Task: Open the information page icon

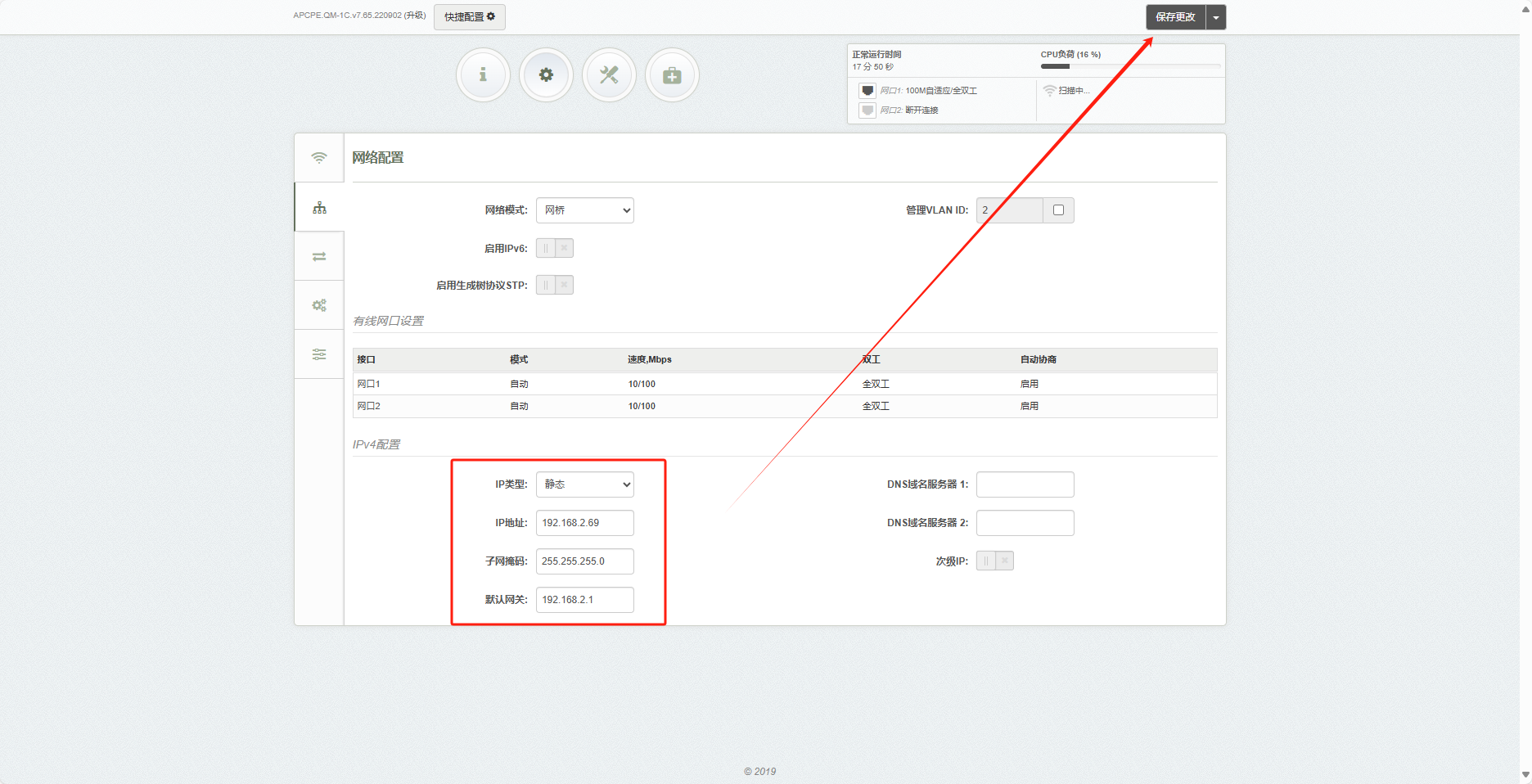Action: (x=483, y=75)
